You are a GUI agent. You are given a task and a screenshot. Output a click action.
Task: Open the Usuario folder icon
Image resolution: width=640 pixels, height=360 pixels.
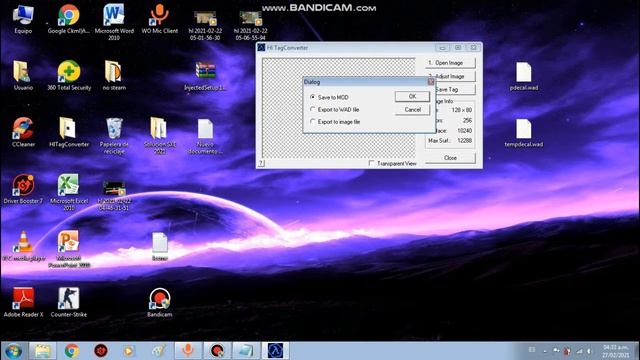[23, 76]
